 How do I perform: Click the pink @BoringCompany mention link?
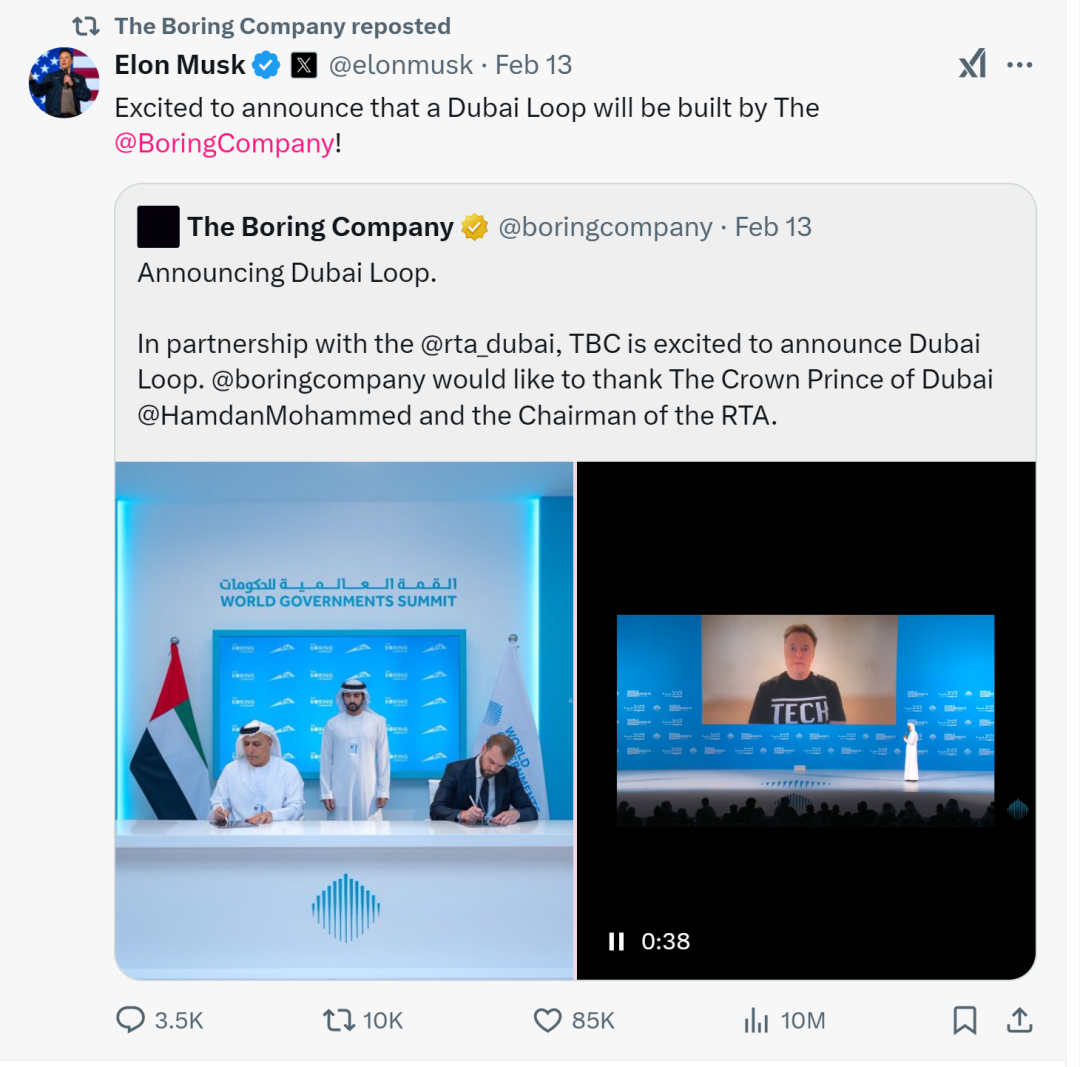225,143
